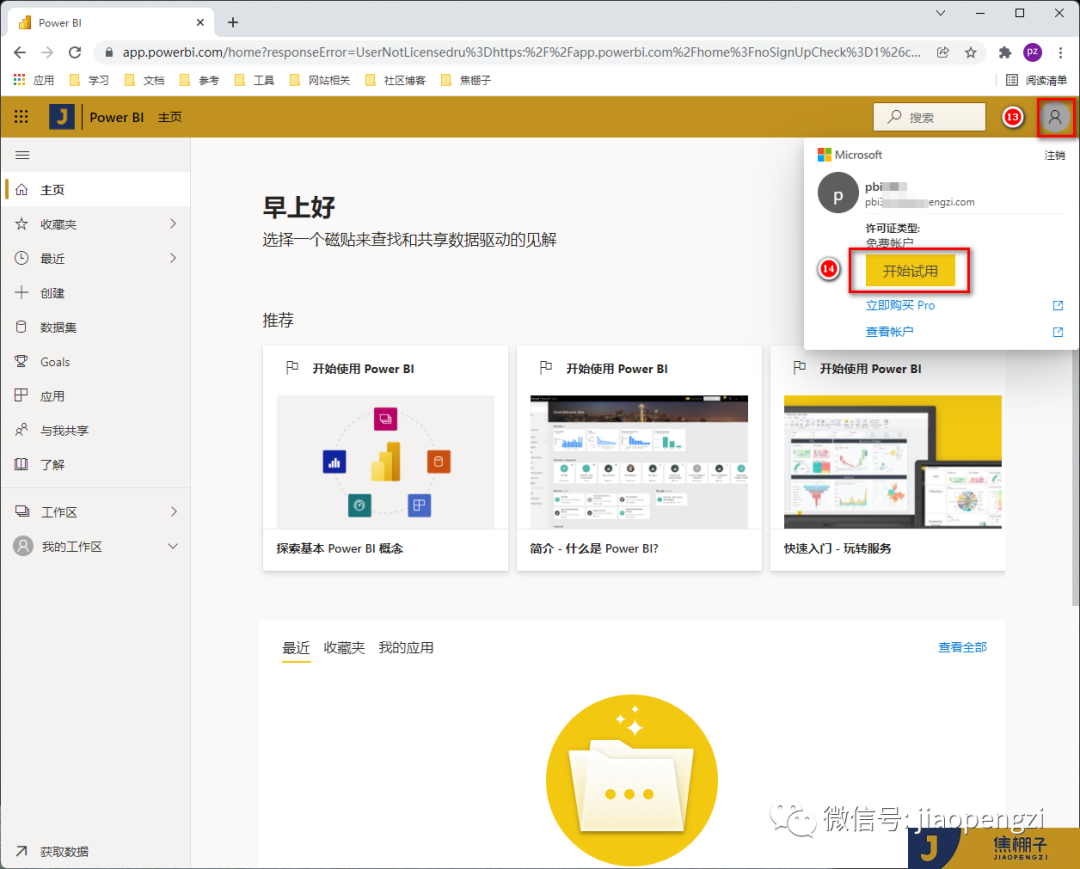This screenshot has height=869, width=1080.
Task: Click the account avatar circle with letter p
Action: [x=838, y=193]
